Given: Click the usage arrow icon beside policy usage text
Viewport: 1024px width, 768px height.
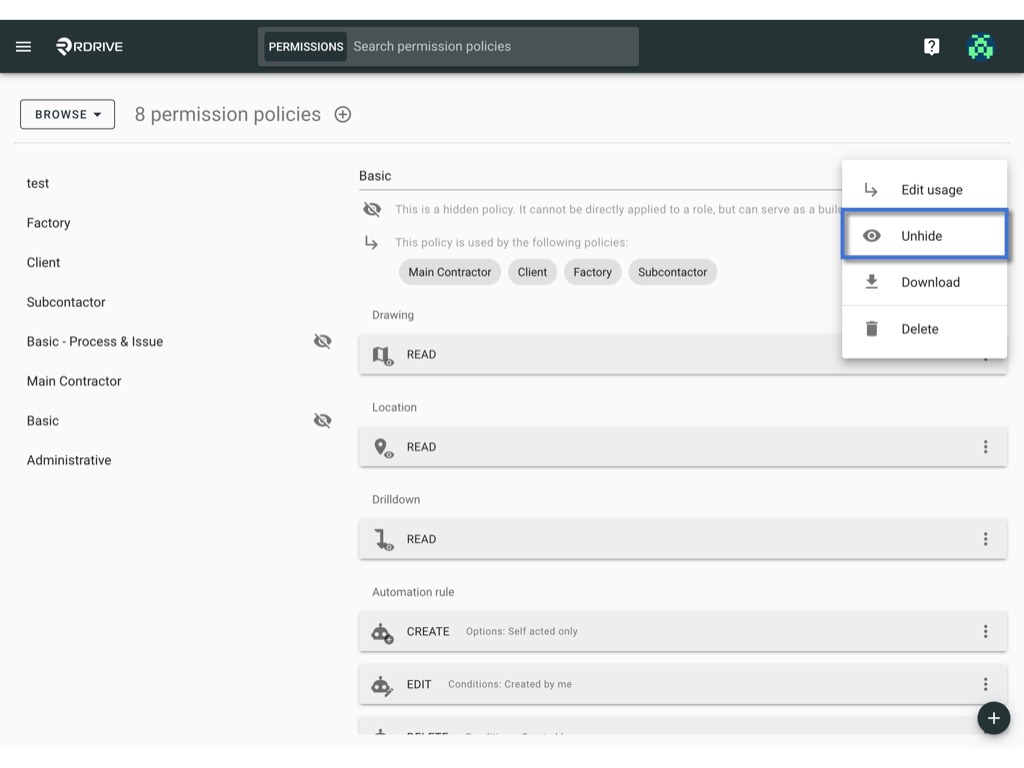Looking at the screenshot, I should (372, 242).
